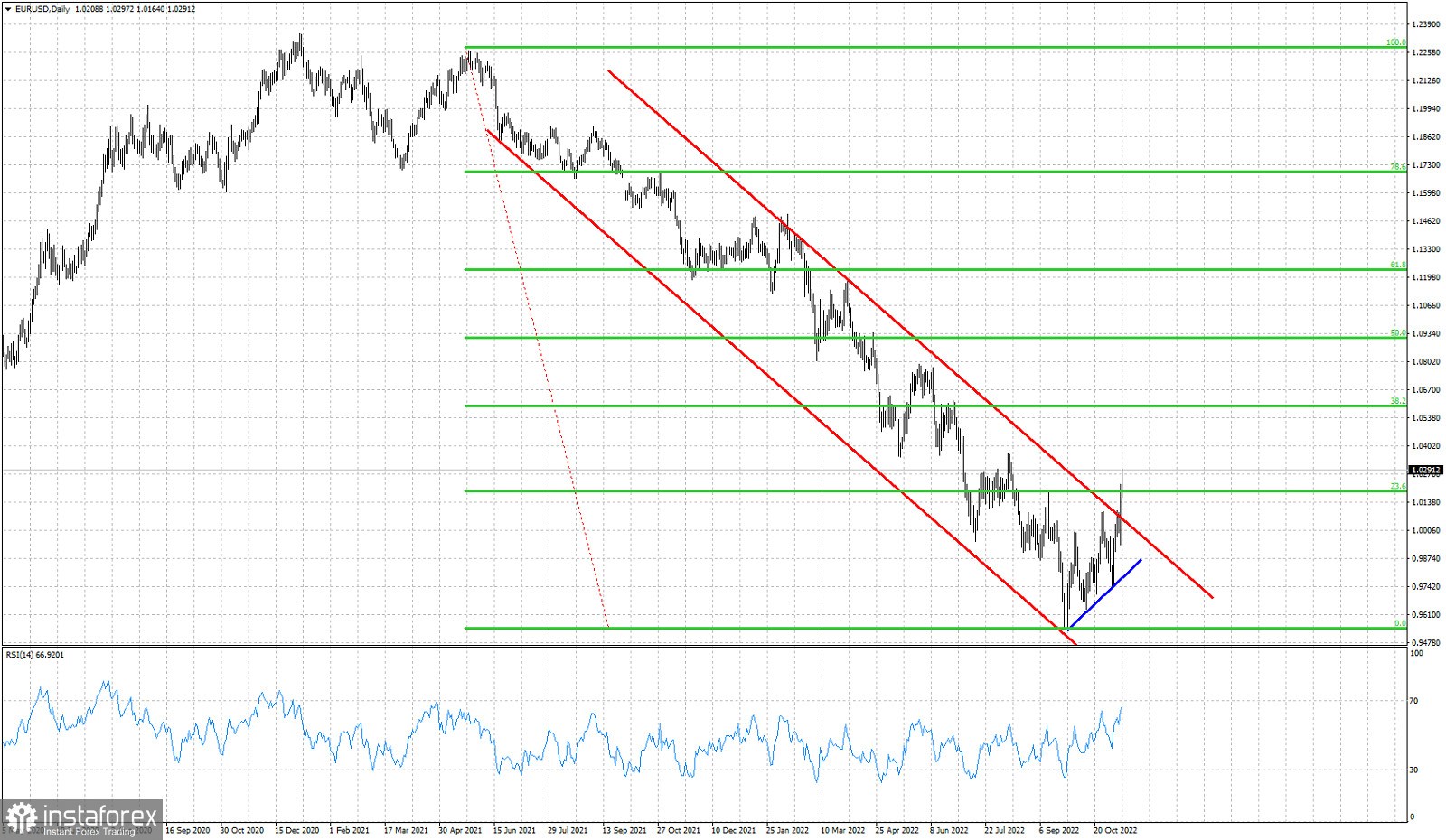Select the current price tag 1.02912
Viewport: 1446px width, 840px height.
pos(1426,470)
